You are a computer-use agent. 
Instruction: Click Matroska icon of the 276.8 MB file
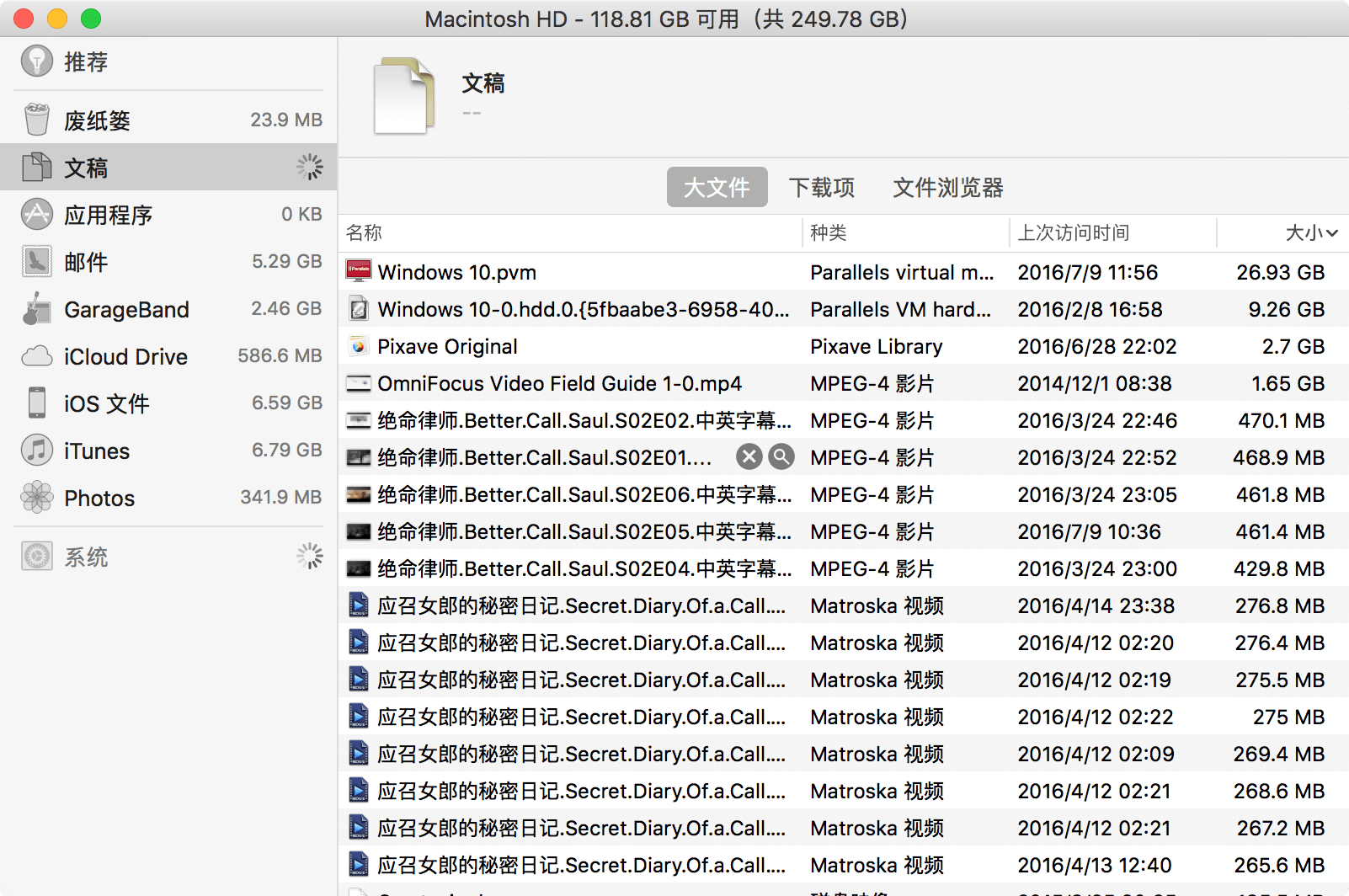coord(359,605)
